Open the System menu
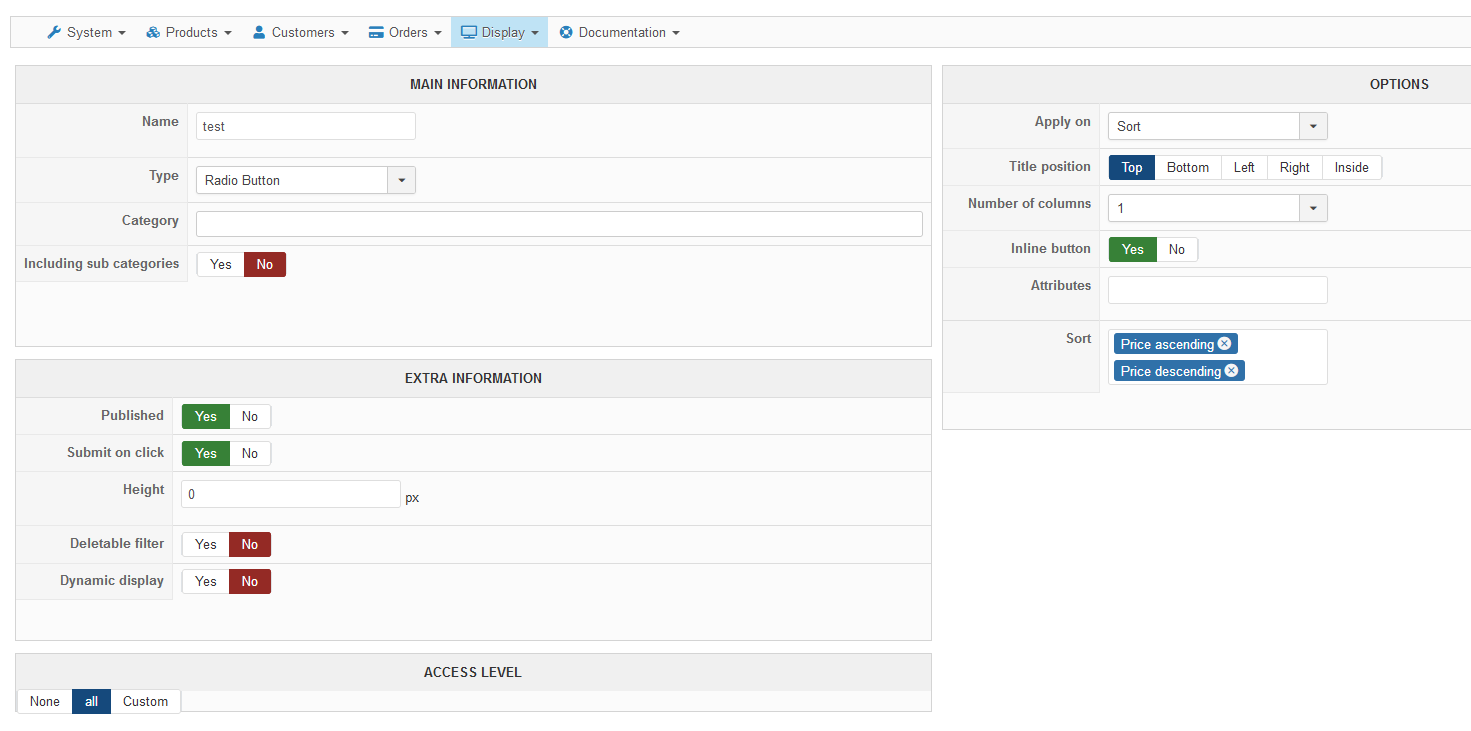The width and height of the screenshot is (1471, 731). (x=86, y=32)
